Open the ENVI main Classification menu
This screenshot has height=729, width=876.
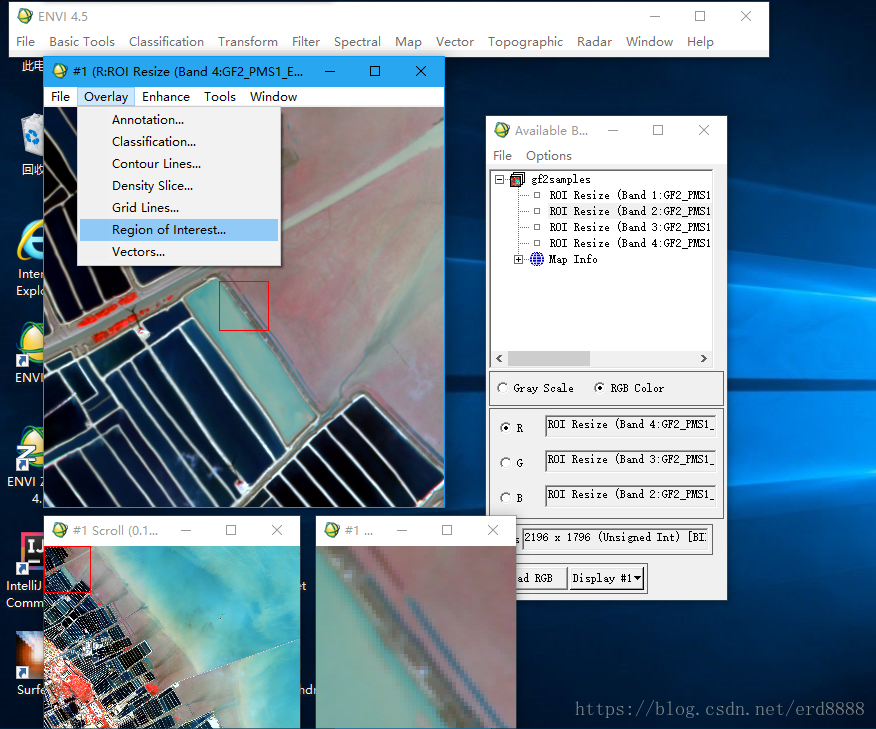coord(166,41)
